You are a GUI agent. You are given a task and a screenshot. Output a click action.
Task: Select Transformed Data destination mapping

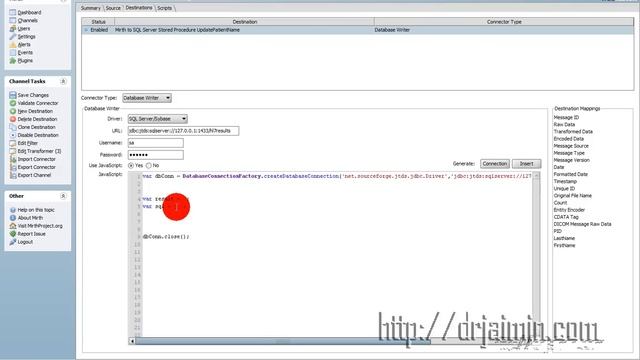pyautogui.click(x=573, y=132)
